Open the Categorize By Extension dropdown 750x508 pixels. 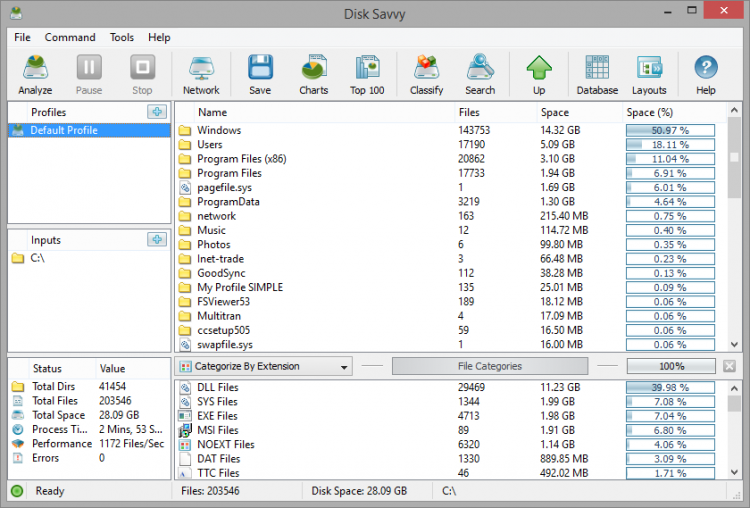pos(264,366)
